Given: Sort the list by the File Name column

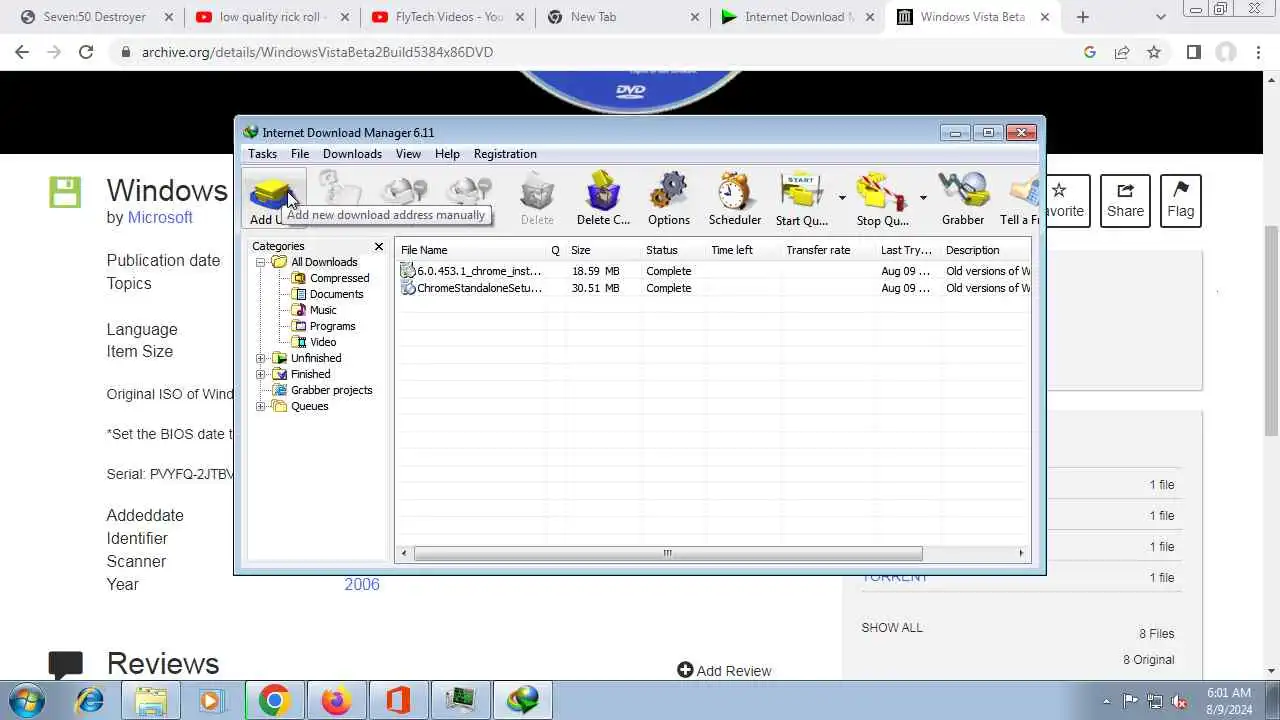Looking at the screenshot, I should coord(472,250).
